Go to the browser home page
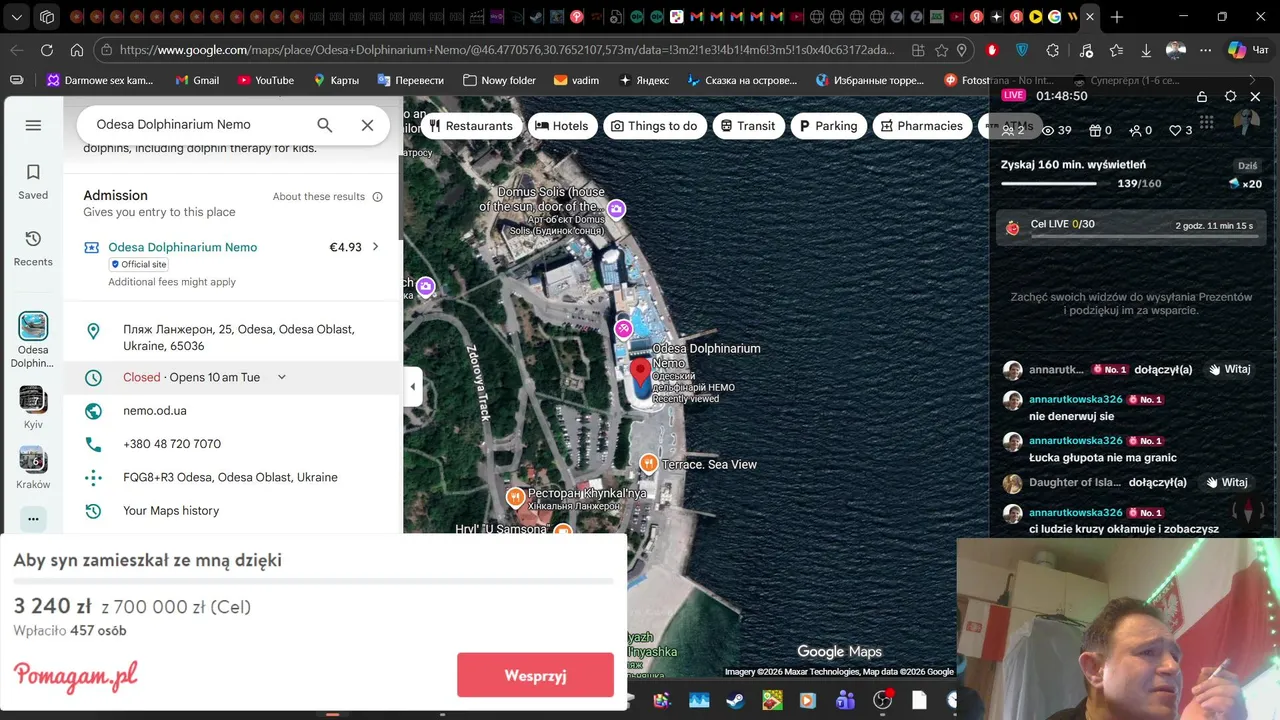 tap(77, 50)
